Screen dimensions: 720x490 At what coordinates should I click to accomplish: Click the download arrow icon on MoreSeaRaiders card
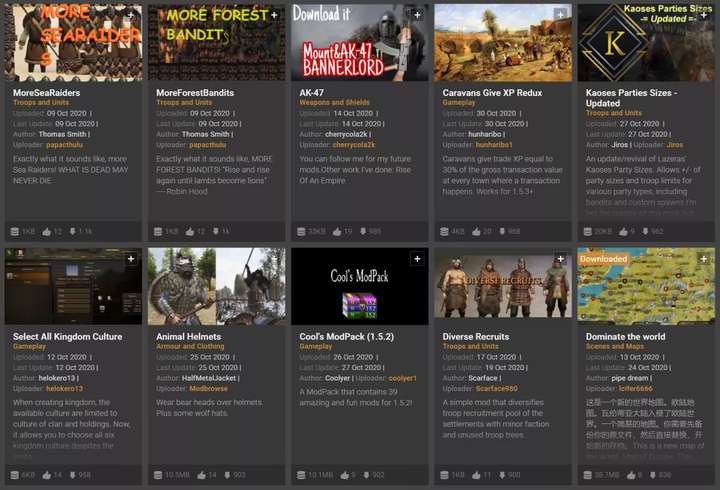tap(73, 231)
